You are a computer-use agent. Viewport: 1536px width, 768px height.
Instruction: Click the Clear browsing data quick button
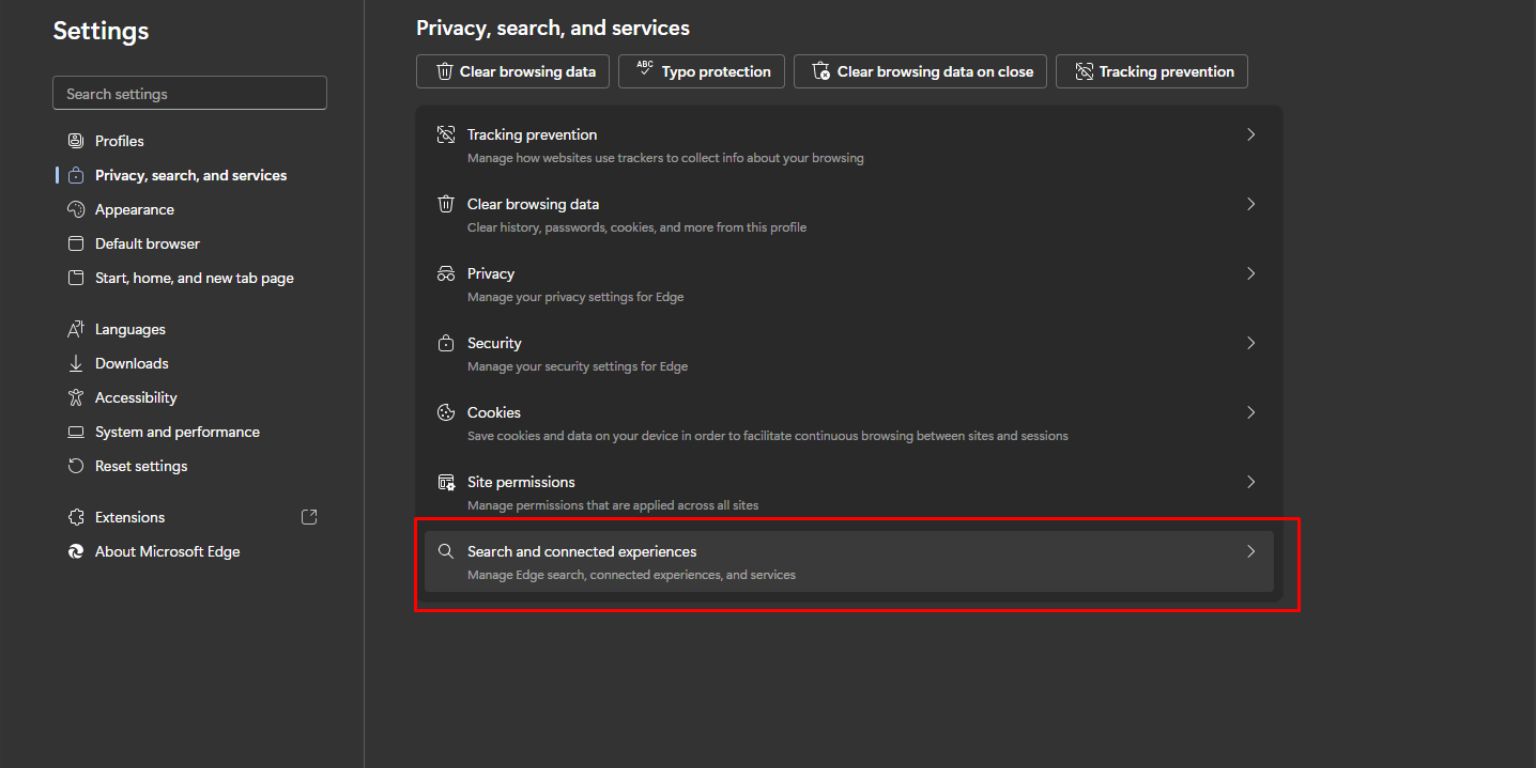[x=513, y=71]
